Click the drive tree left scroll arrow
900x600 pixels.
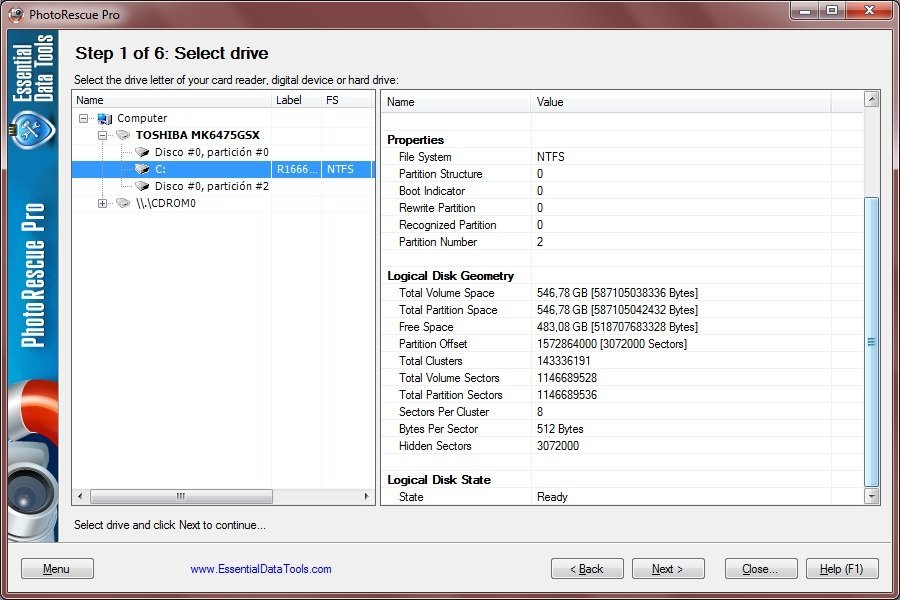[x=80, y=496]
